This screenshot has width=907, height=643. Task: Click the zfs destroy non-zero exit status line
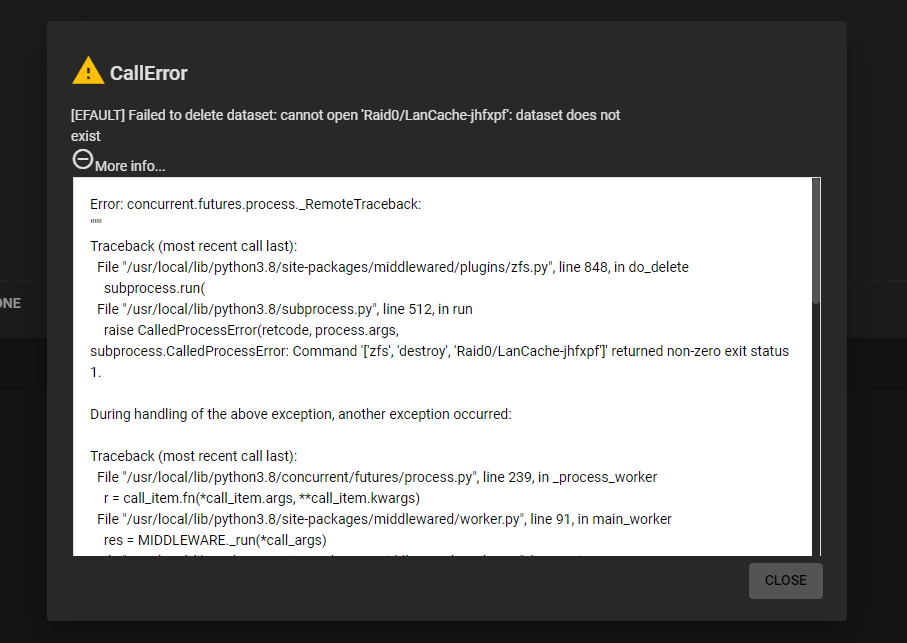[x=439, y=351]
